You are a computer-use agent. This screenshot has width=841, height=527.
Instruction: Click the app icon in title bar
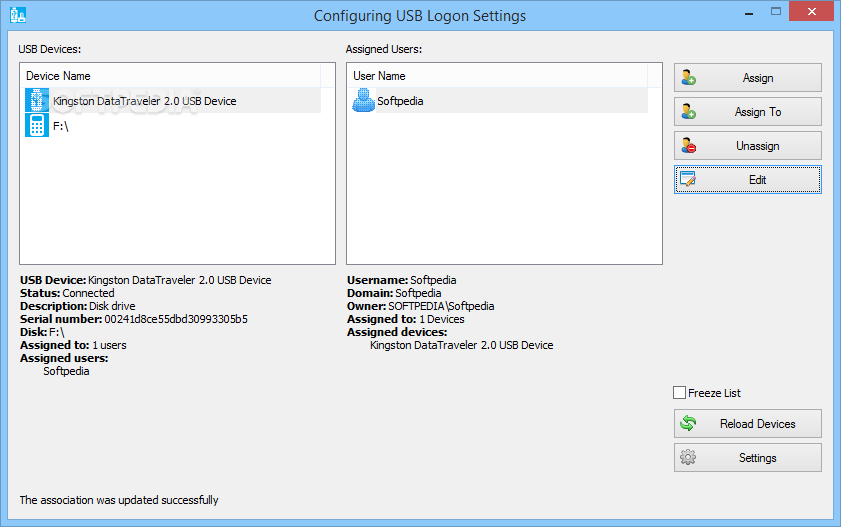tap(18, 15)
